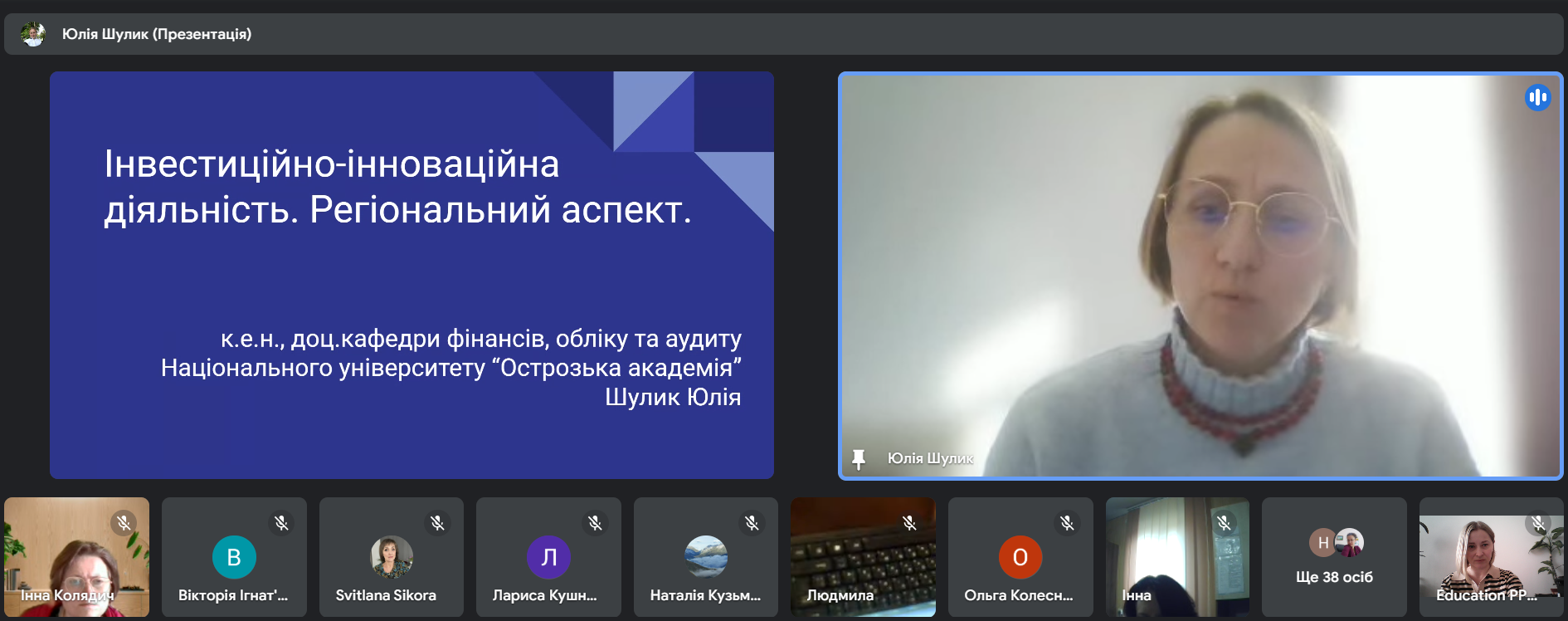Click the muted mic icon on Вікторія Ігнат's tile
This screenshot has height=621, width=1568.
pyautogui.click(x=281, y=523)
